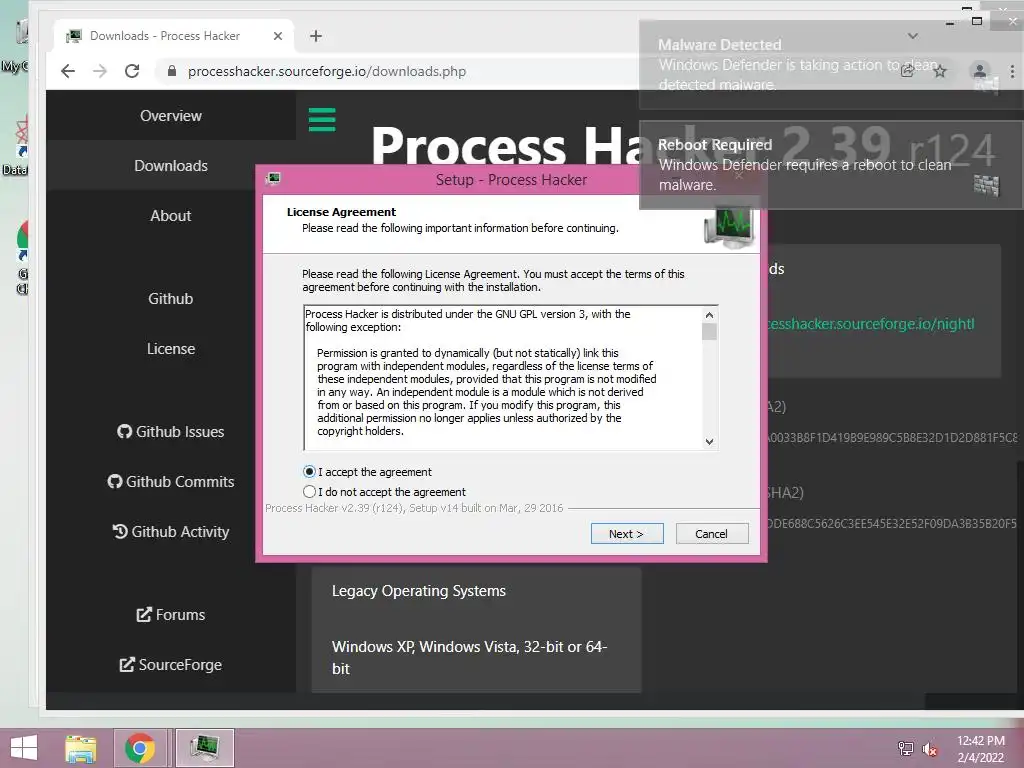Bookmark page with the star icon
Viewport: 1024px width, 768px height.
tap(940, 71)
